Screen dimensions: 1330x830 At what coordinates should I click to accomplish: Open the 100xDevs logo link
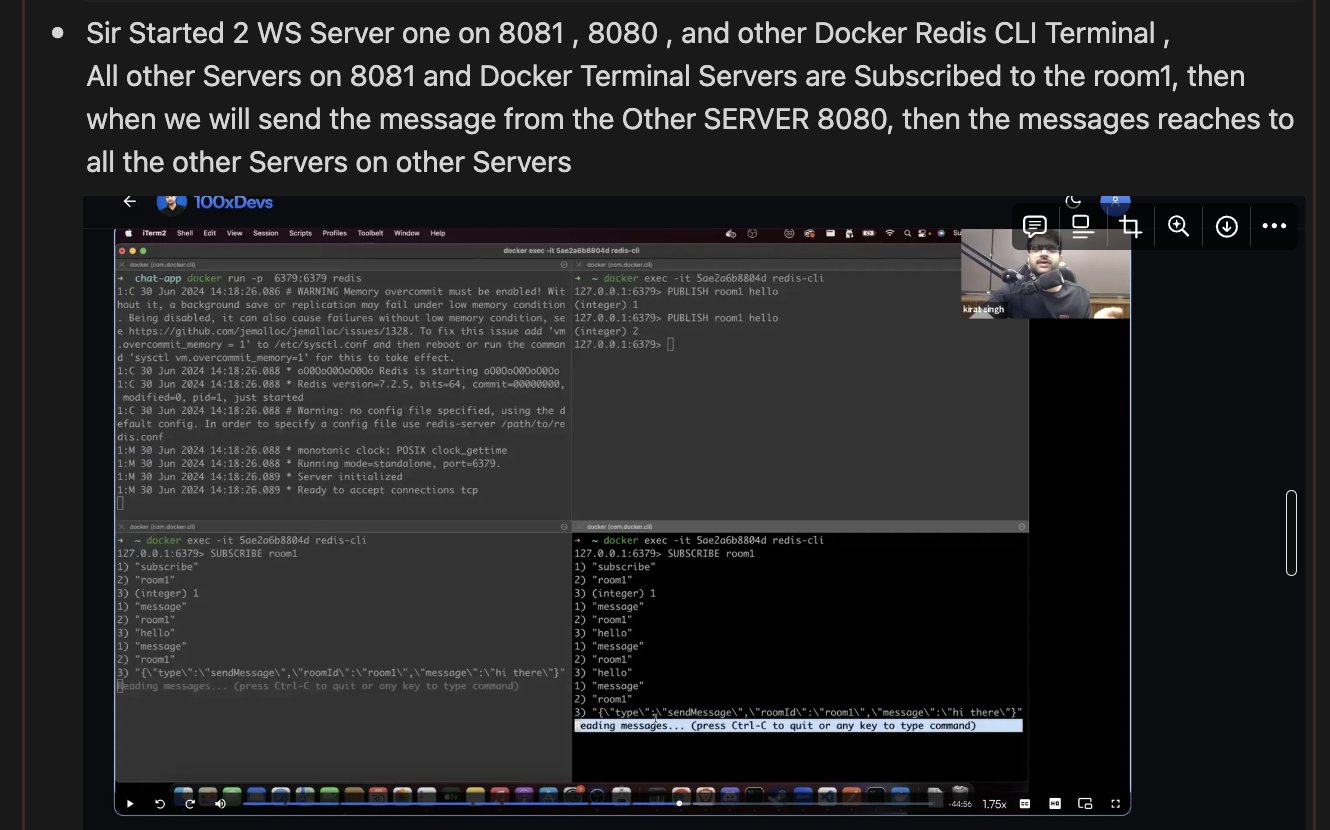point(215,202)
